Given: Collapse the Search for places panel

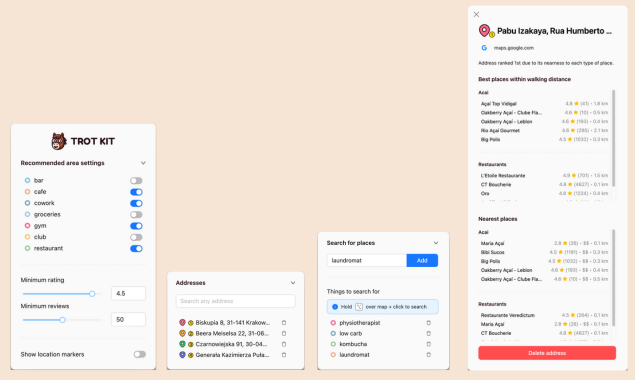Looking at the screenshot, I should pyautogui.click(x=436, y=243).
